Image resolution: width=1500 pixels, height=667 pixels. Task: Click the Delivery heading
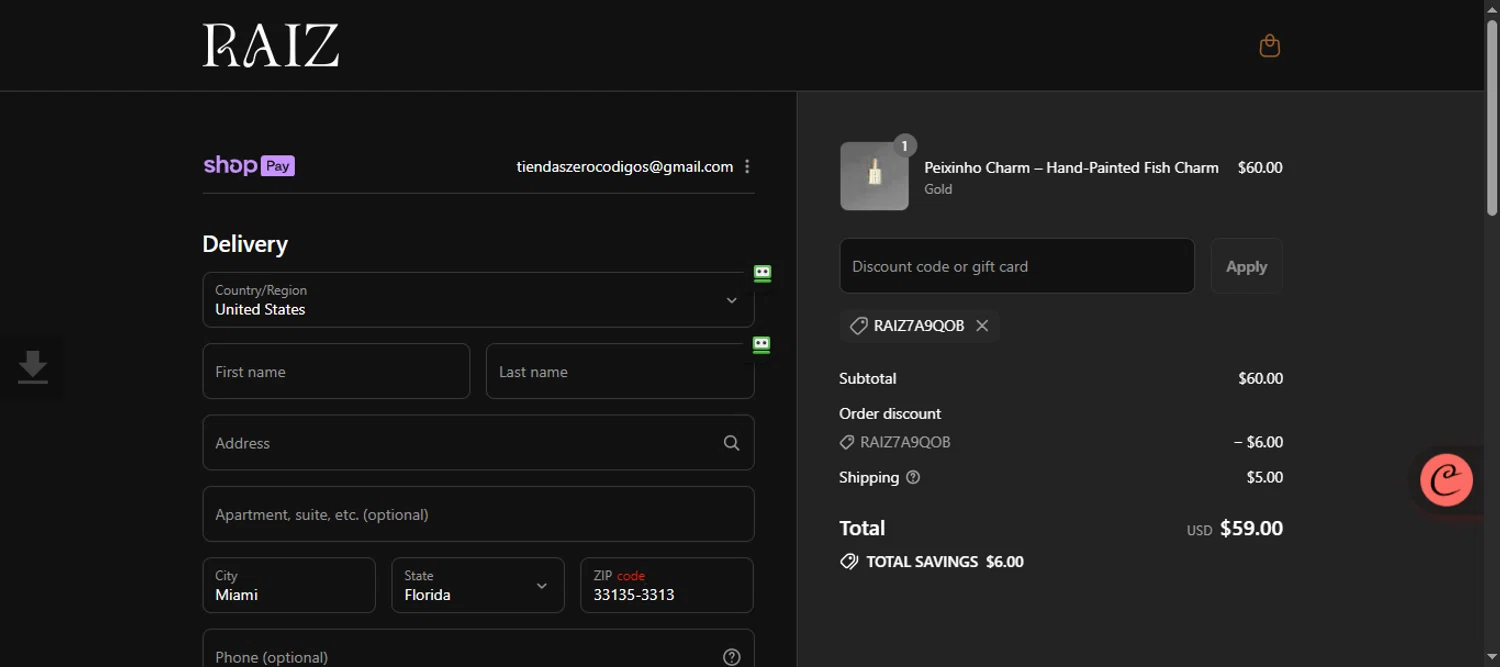[x=245, y=244]
